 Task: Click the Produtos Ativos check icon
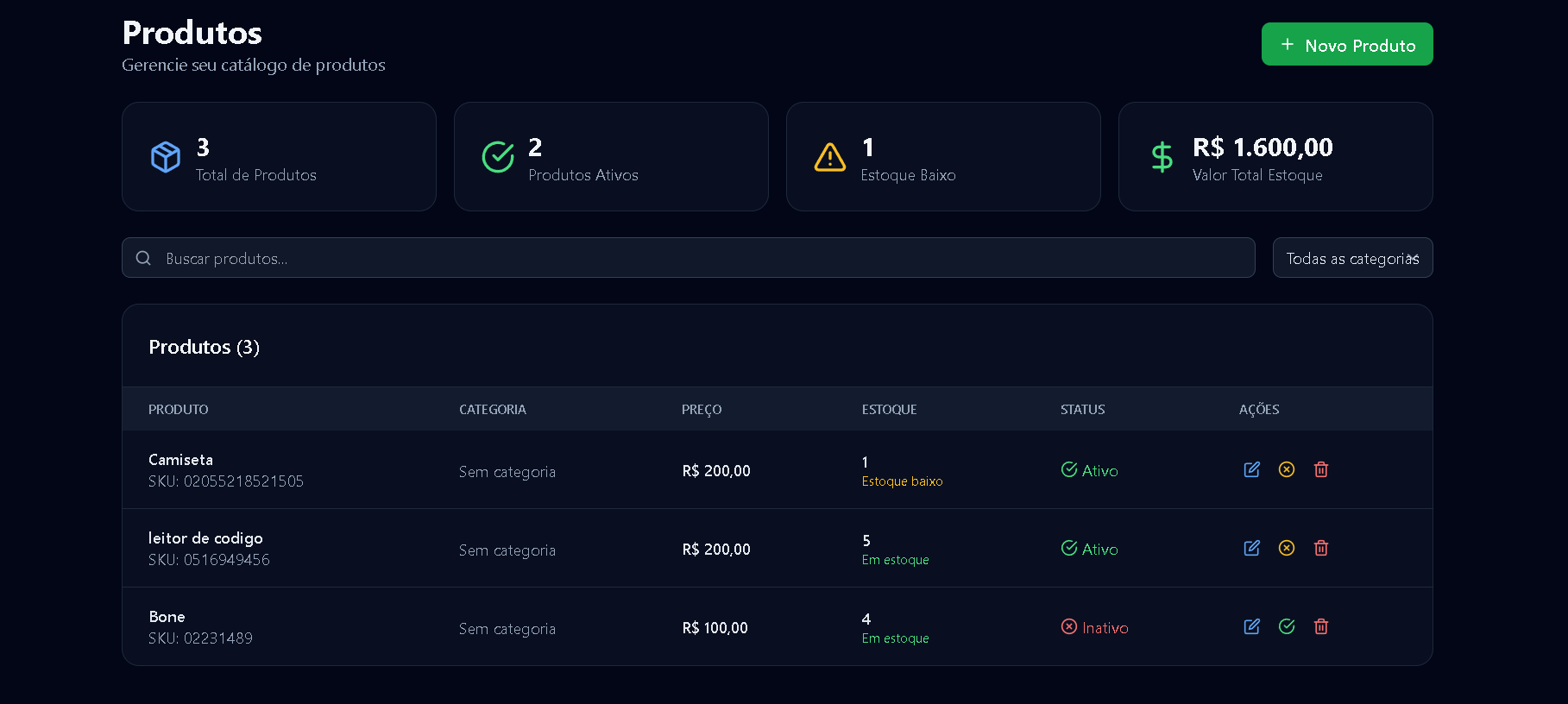click(498, 157)
